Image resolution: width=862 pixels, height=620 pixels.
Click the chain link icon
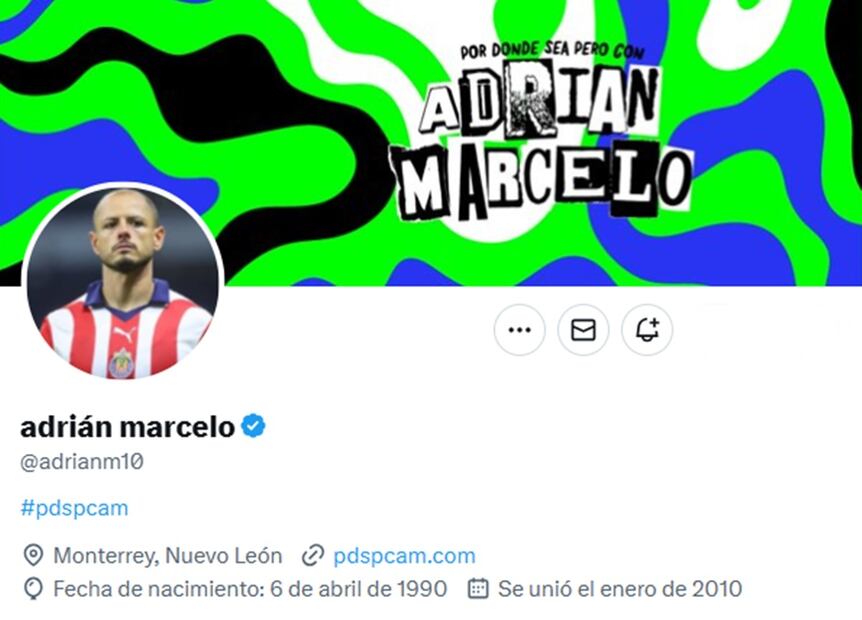coord(313,556)
